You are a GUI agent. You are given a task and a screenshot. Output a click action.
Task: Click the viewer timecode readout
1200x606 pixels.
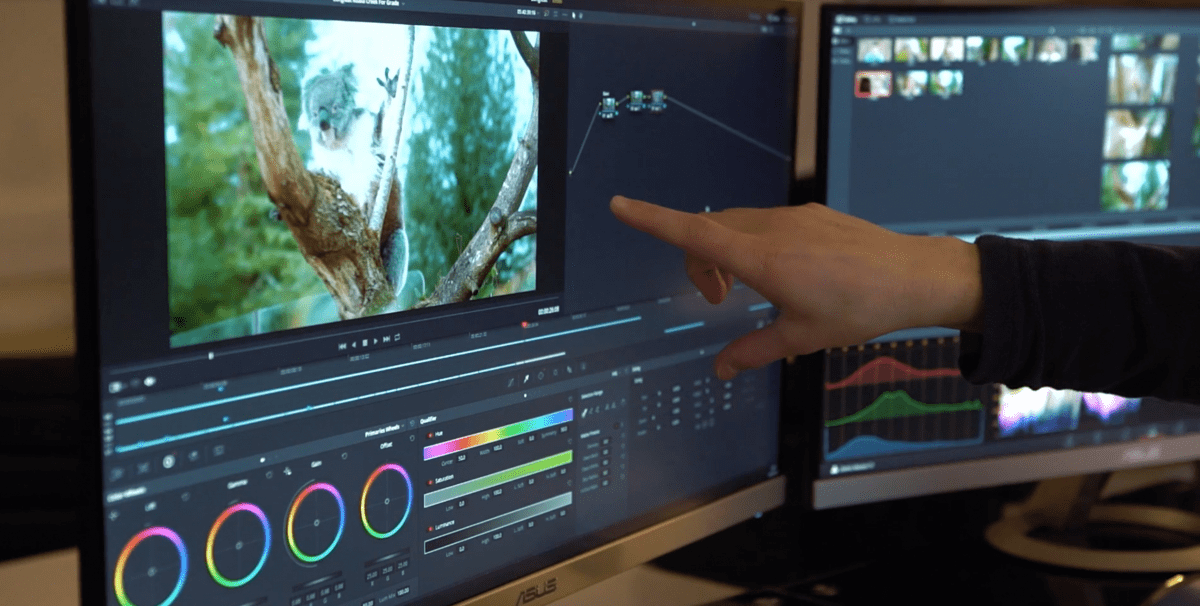point(549,310)
